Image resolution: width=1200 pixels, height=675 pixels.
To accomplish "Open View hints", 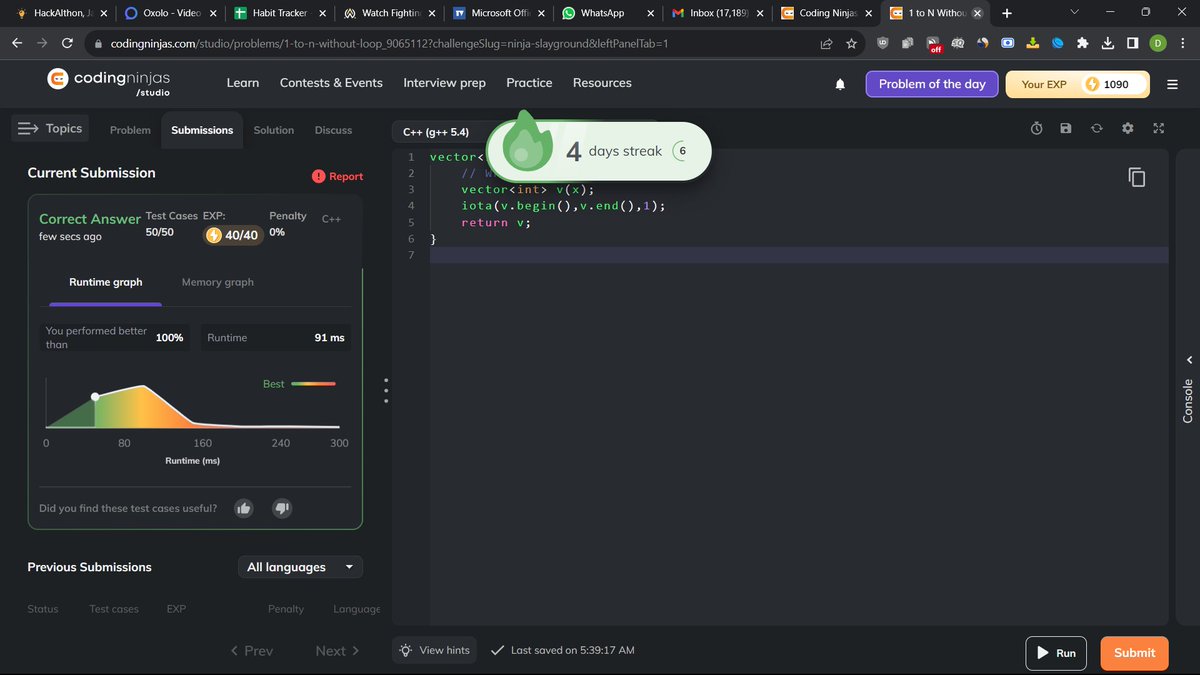I will 434,650.
